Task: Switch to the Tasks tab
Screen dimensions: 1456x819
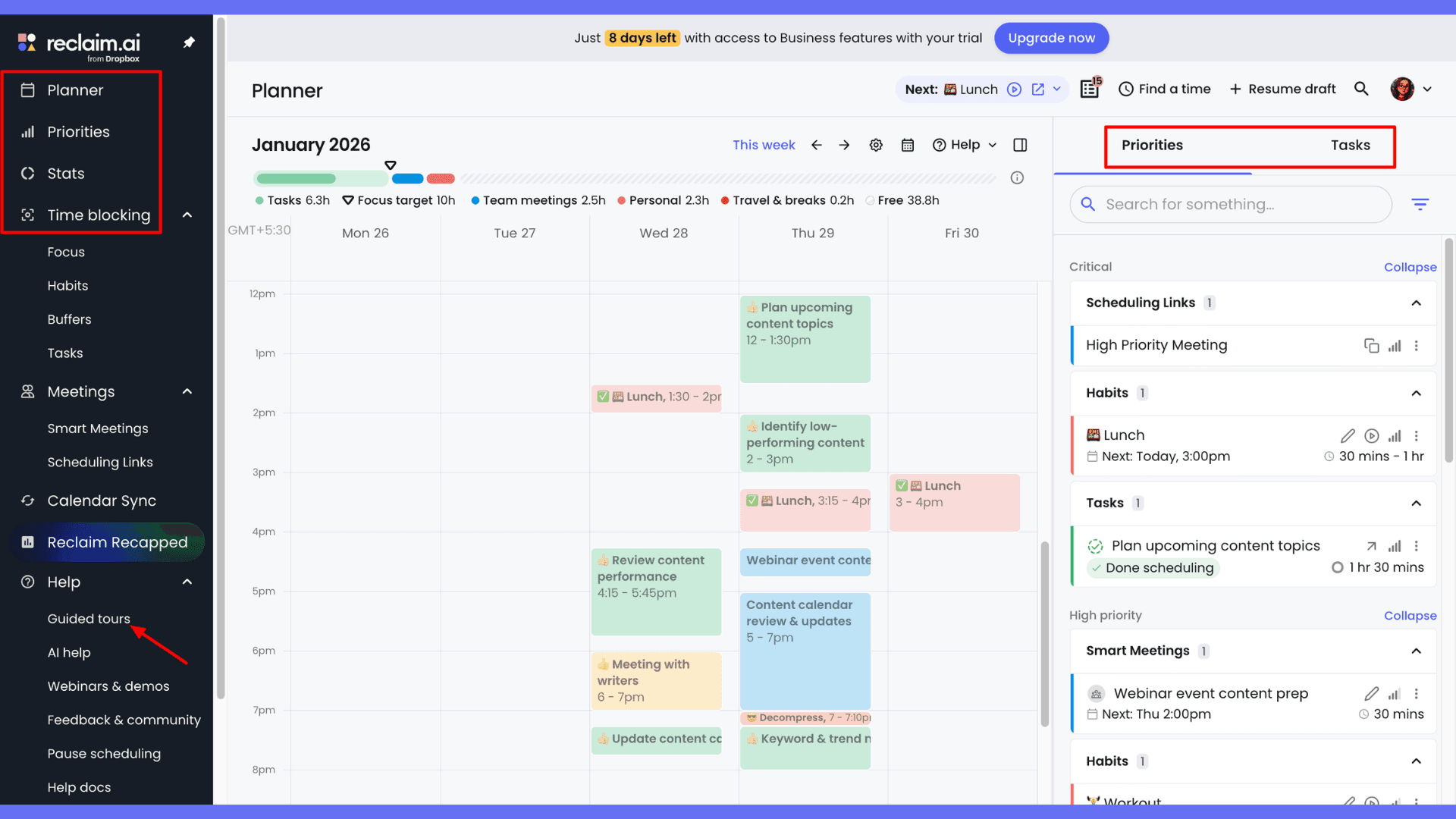Action: tap(1350, 145)
